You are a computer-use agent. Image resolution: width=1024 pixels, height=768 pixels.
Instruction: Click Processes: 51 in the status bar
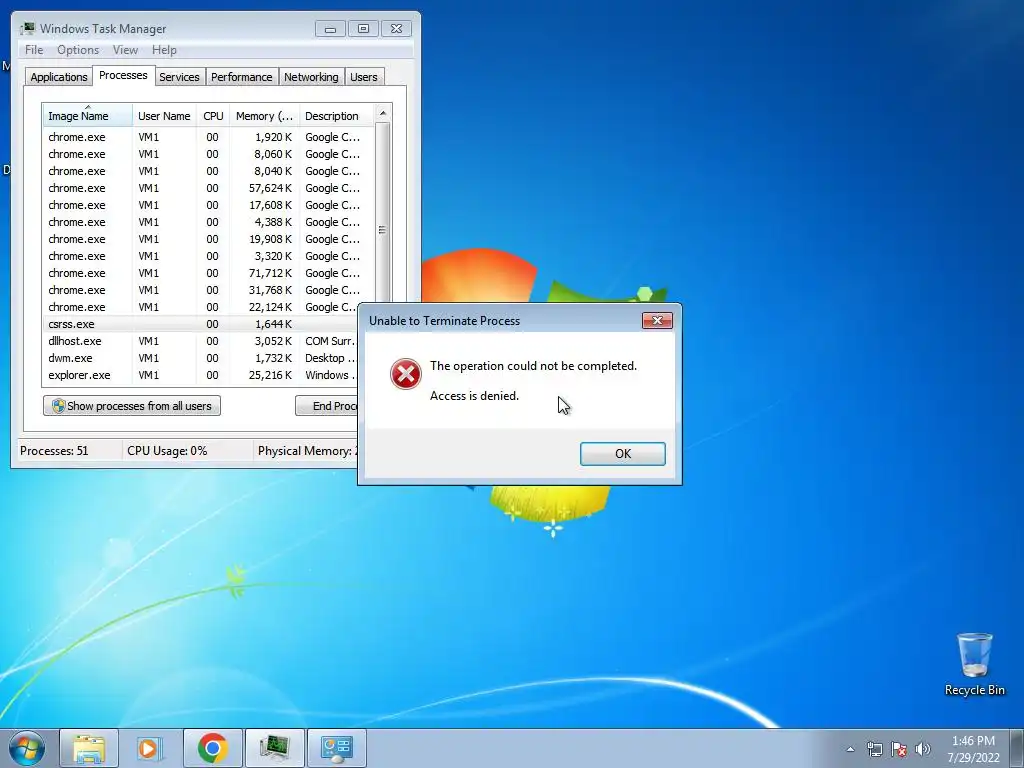click(54, 451)
